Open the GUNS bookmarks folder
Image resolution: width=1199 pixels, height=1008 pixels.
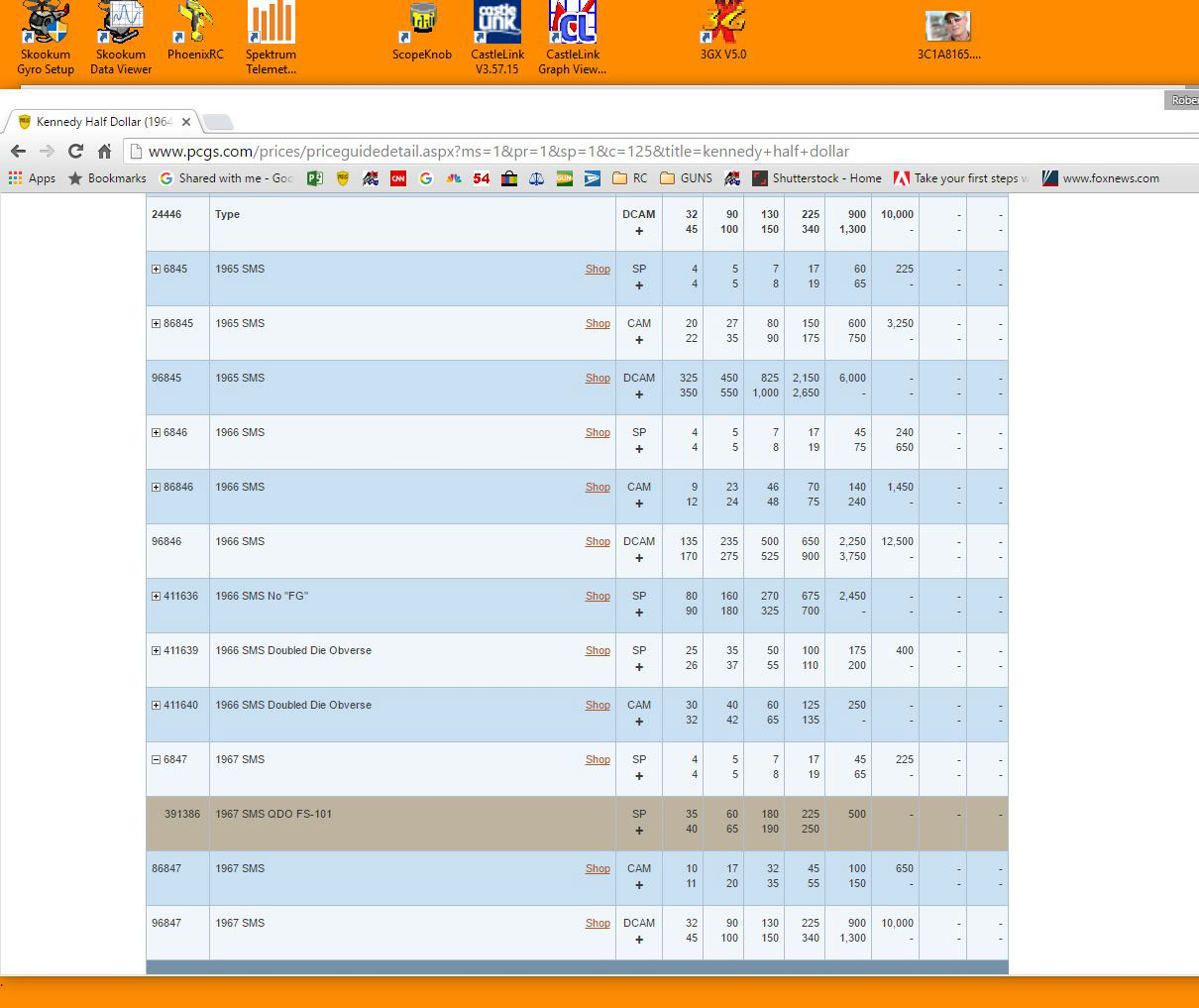(686, 178)
